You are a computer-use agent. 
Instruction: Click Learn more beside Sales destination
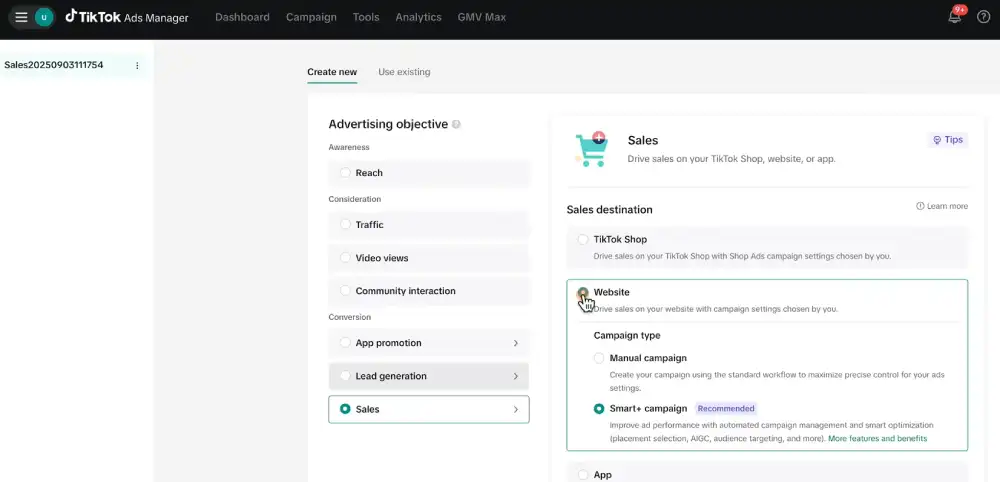942,206
